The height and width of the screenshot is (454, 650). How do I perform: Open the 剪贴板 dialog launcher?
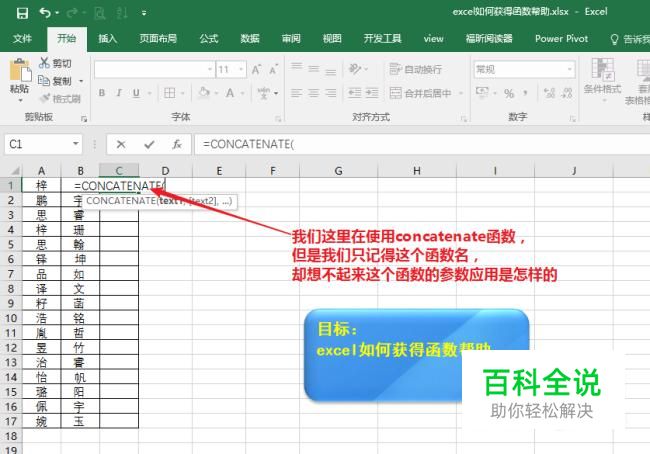point(84,119)
